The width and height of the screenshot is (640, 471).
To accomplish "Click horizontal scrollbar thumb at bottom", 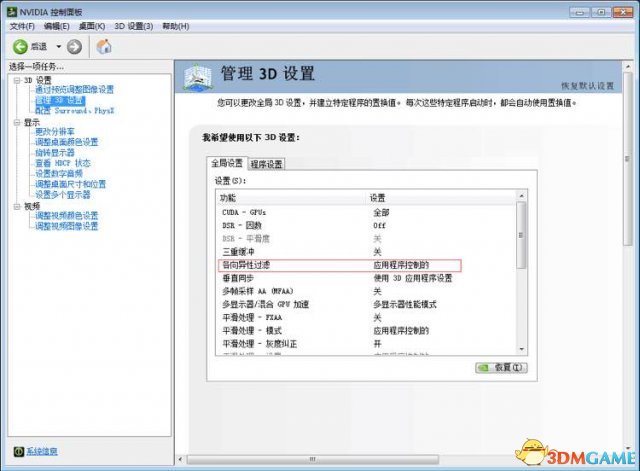I will pos(313,460).
